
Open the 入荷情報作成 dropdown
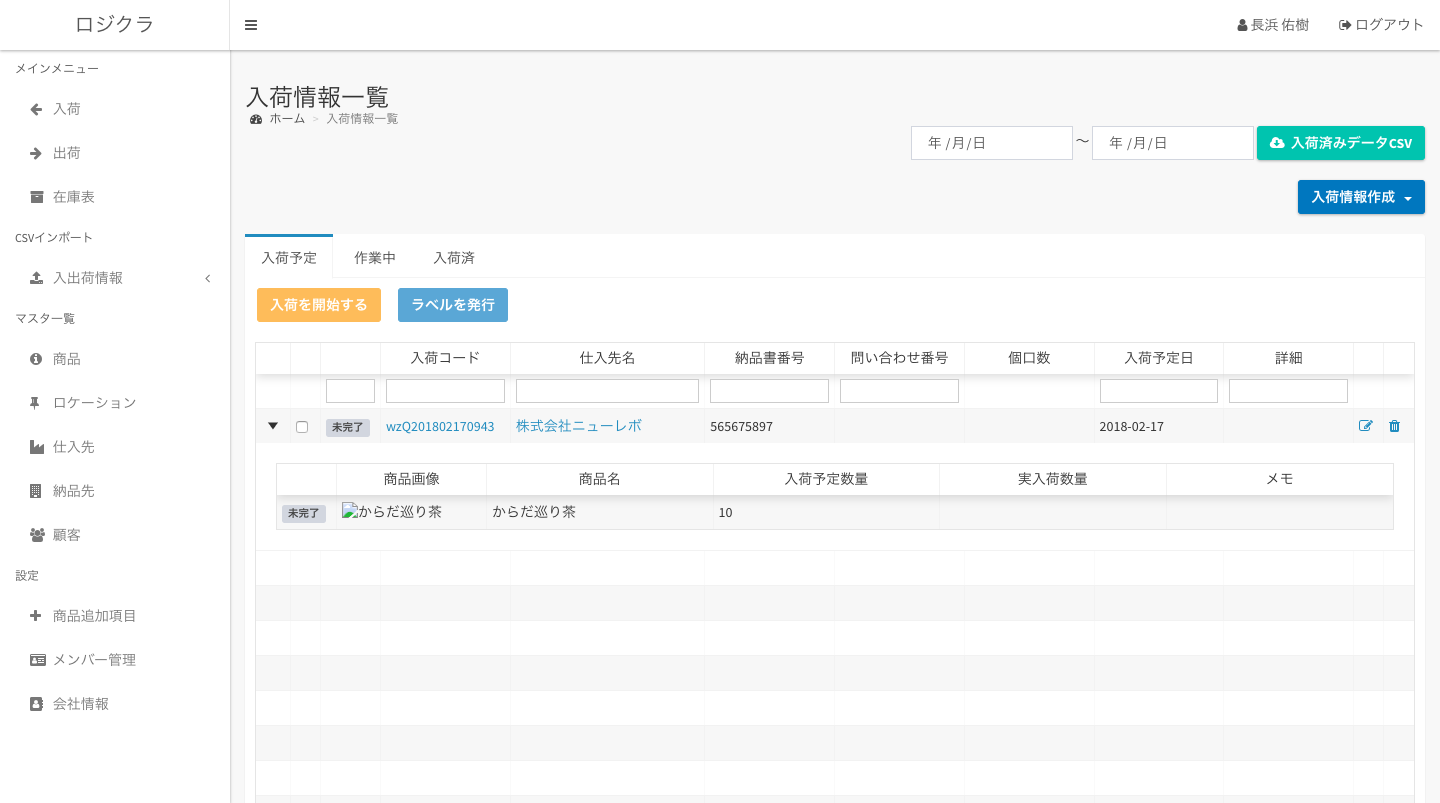tap(1360, 197)
